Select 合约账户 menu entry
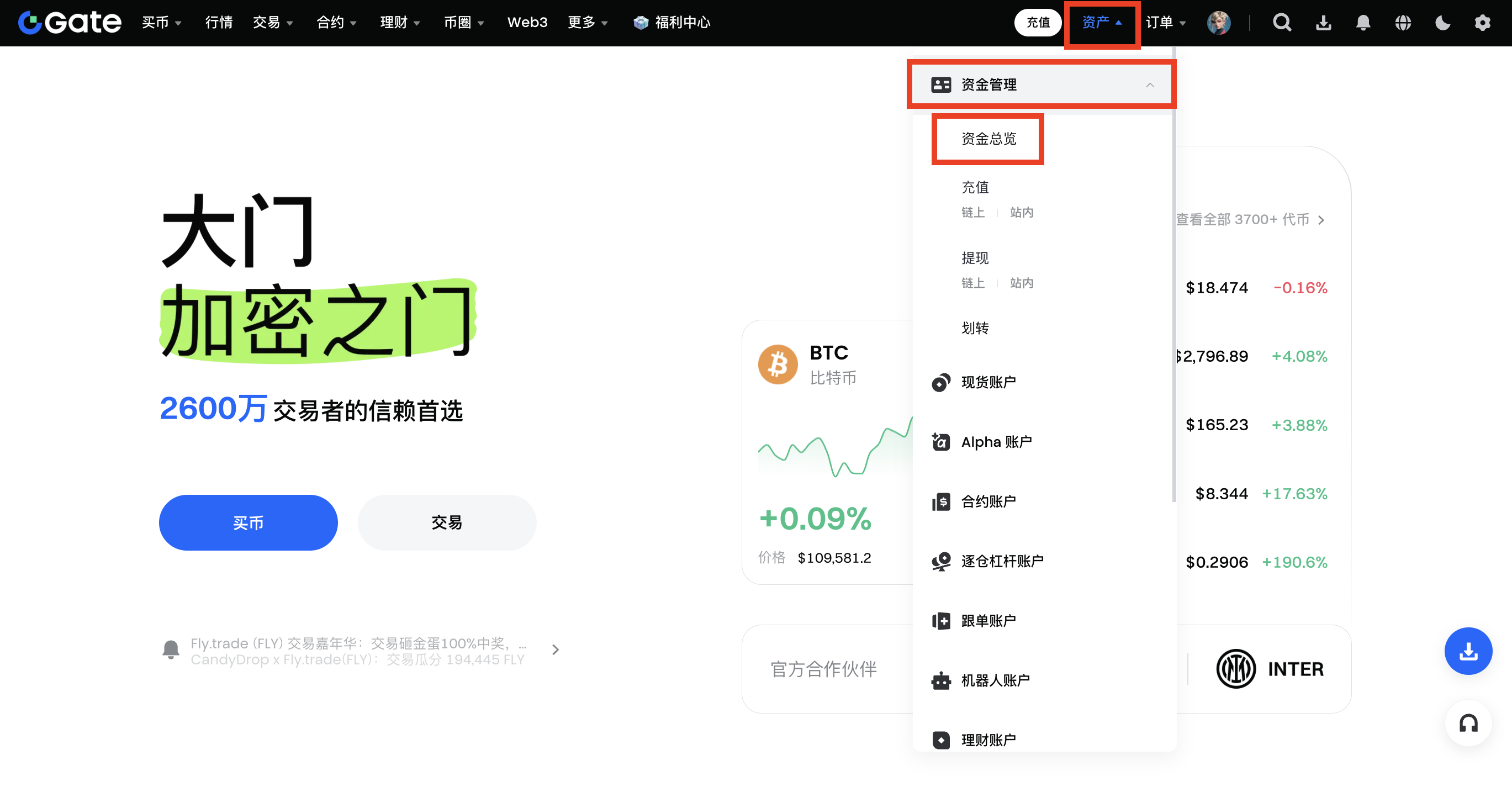The width and height of the screenshot is (1512, 803). (988, 502)
